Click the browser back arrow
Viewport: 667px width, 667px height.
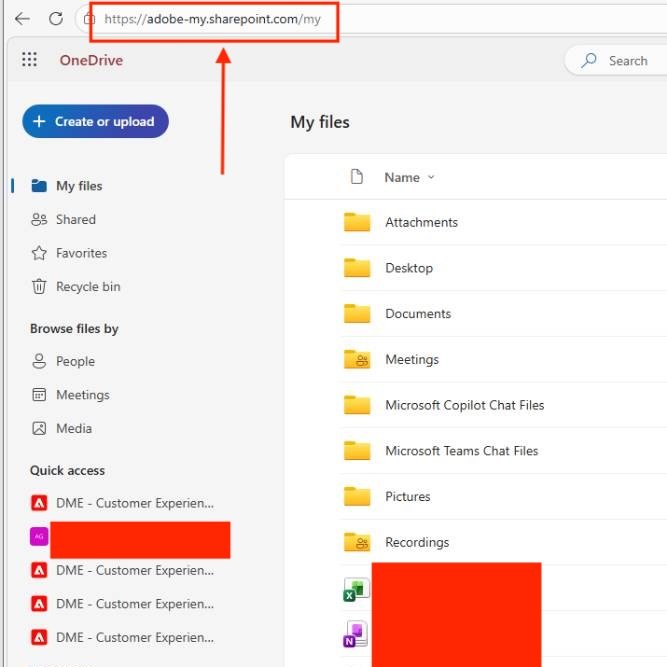coord(22,18)
